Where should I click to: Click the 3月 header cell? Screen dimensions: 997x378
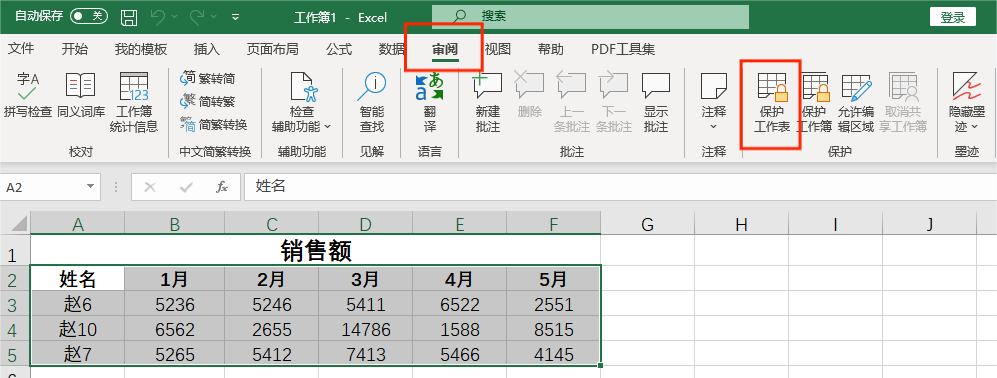coord(365,279)
